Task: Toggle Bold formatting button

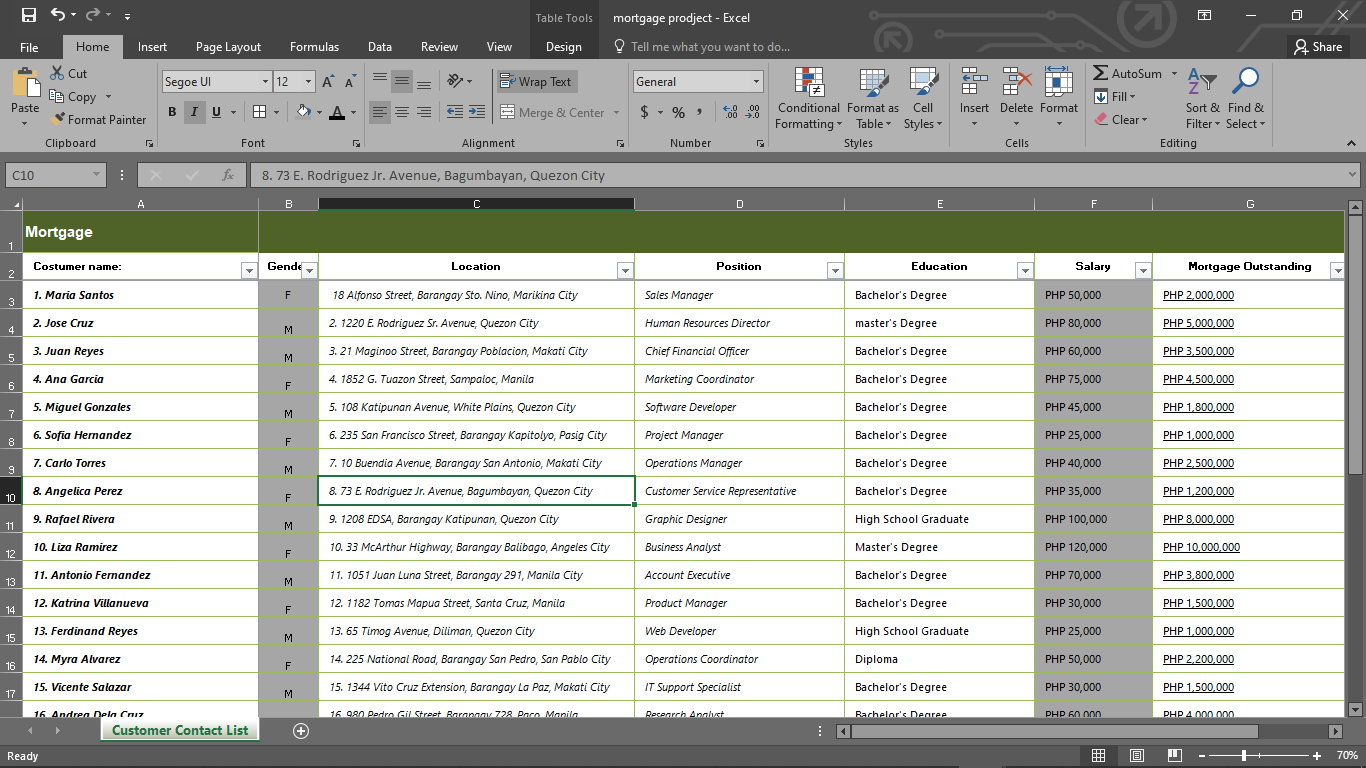Action: 172,112
